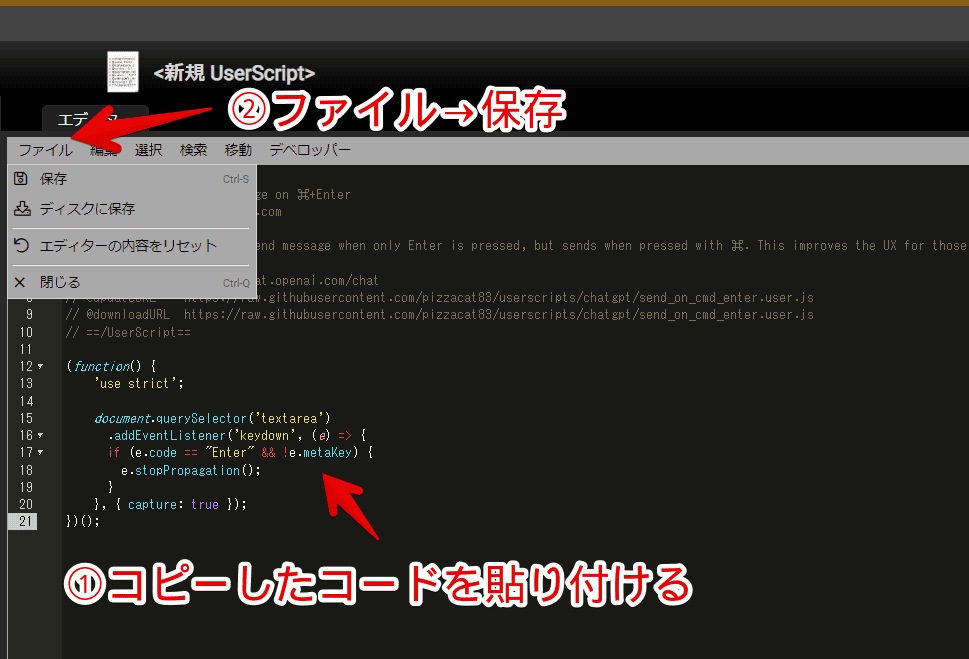Open the ファイル menu
The image size is (969, 659).
coord(45,150)
